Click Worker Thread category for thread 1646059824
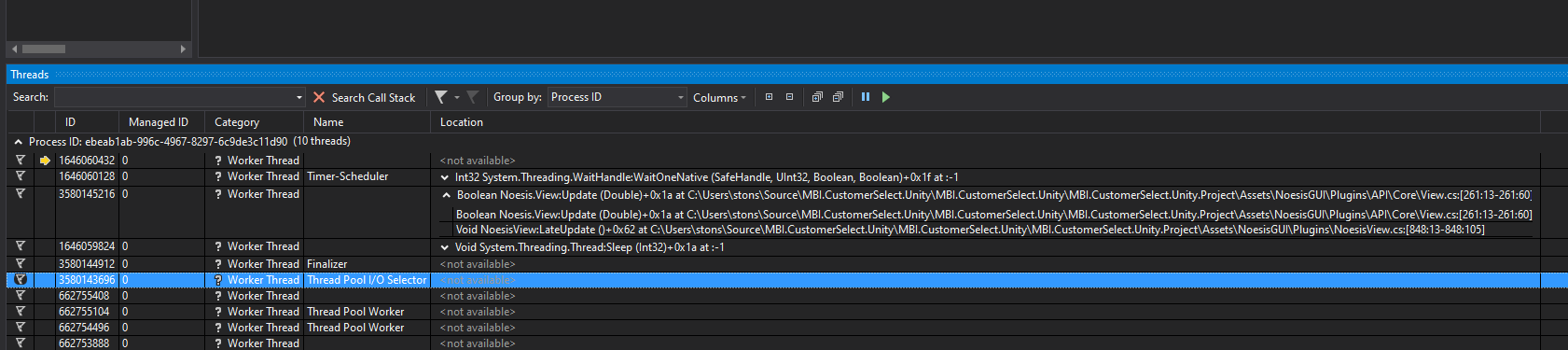Viewport: 1568px width, 350px height. pos(263,246)
